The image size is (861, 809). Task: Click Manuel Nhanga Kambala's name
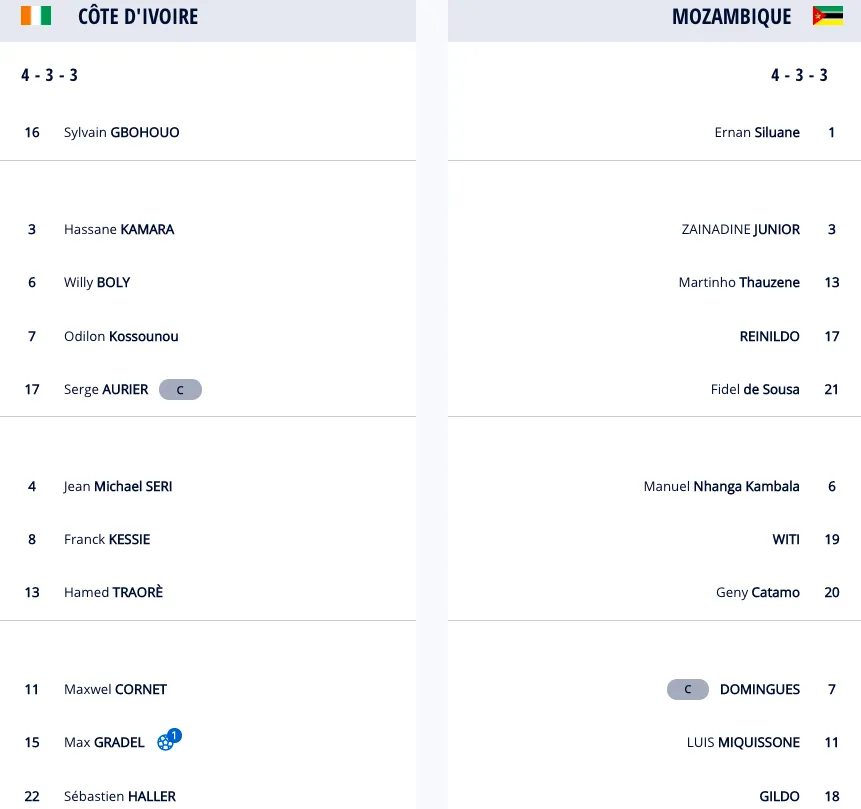721,486
